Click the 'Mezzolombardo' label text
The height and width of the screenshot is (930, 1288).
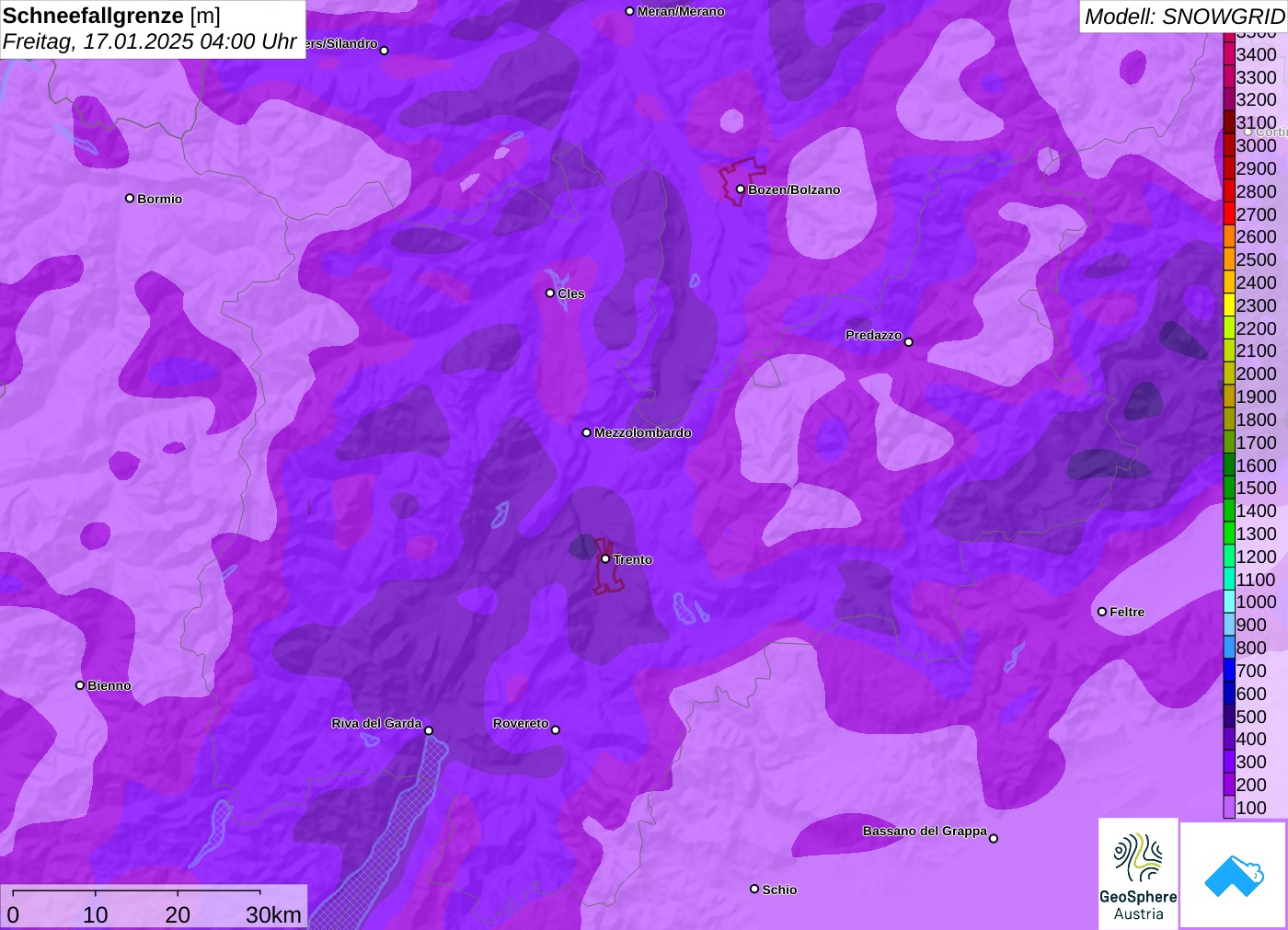point(642,432)
